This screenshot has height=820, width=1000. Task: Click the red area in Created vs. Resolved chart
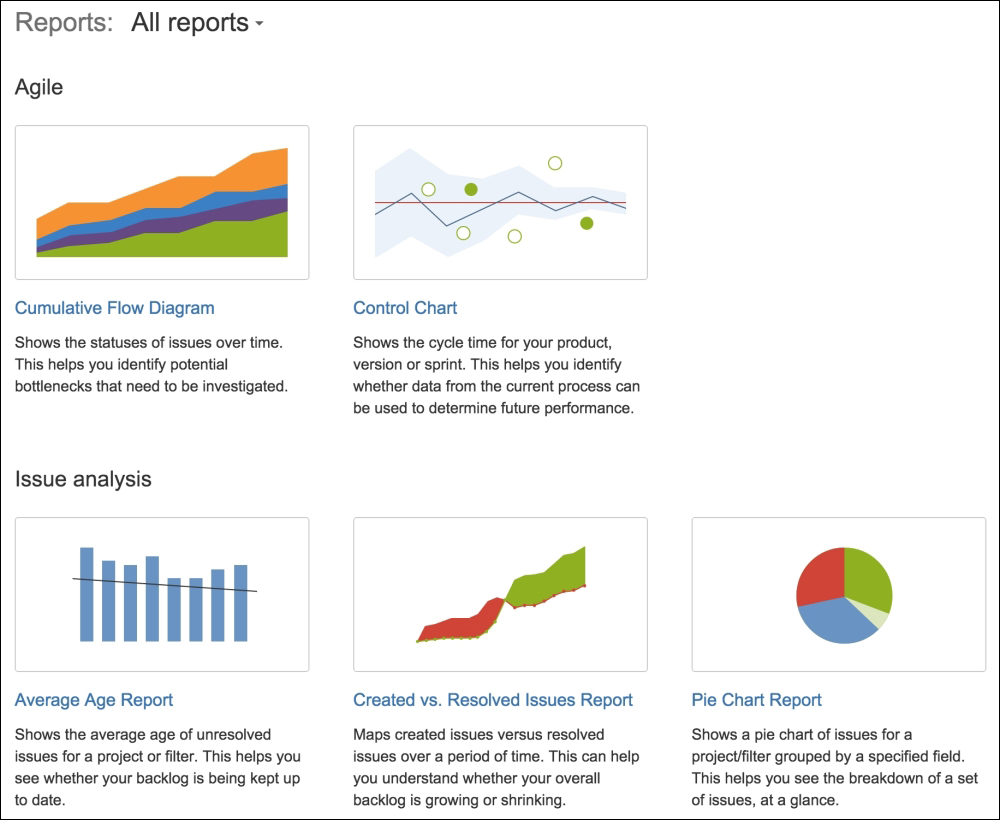pos(466,622)
